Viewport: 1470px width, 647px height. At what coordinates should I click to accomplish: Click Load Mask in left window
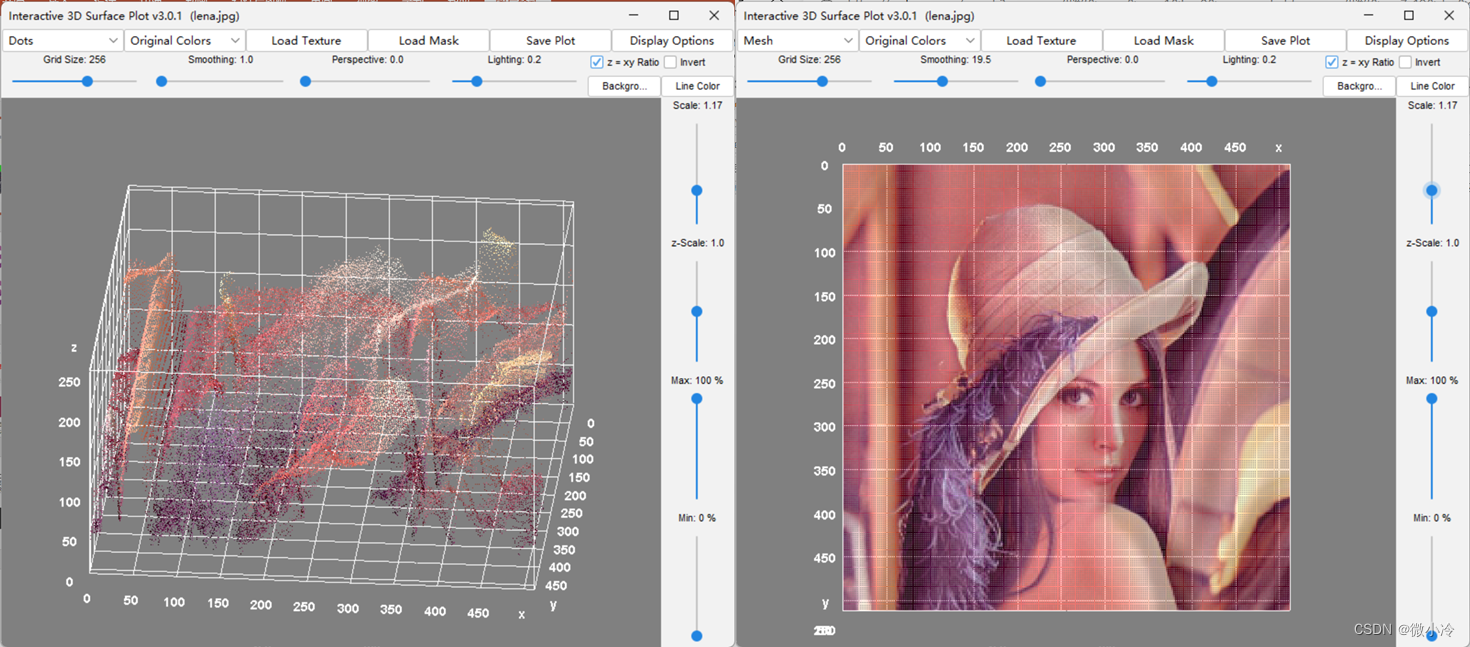(x=428, y=41)
